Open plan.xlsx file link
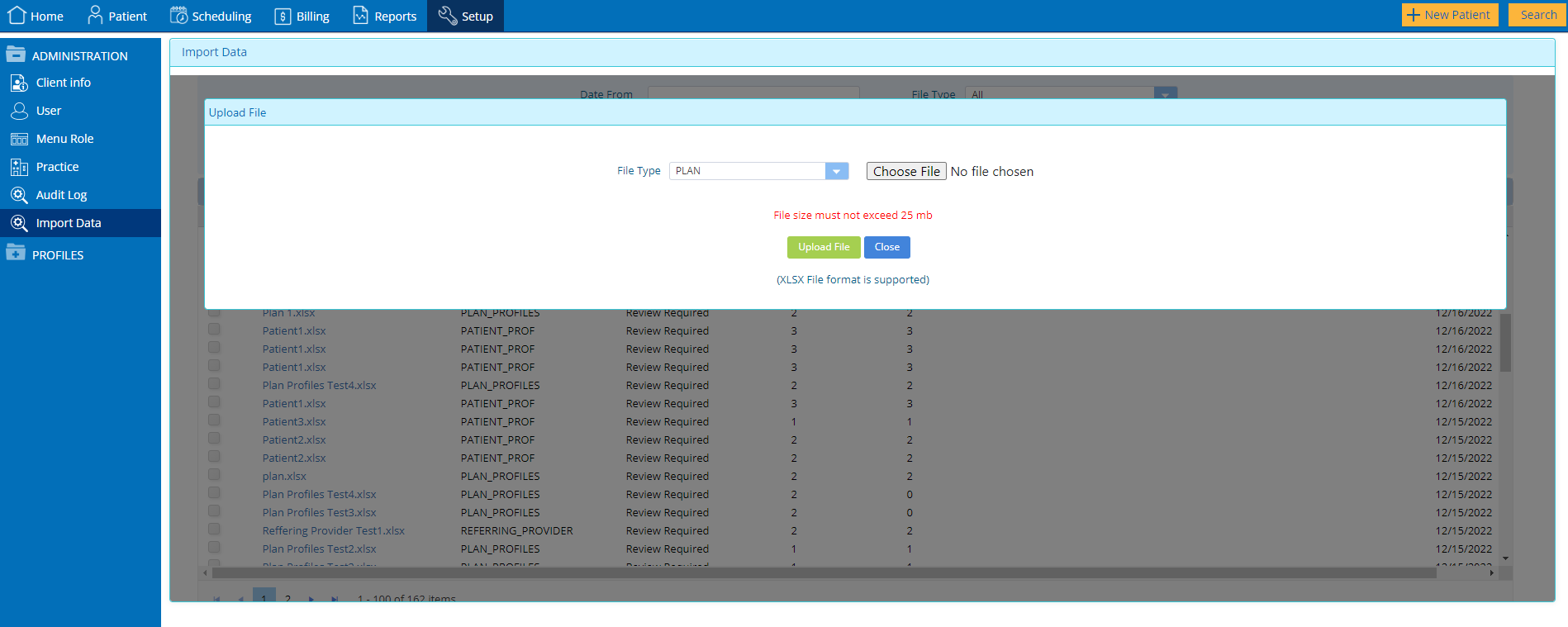 coord(284,476)
